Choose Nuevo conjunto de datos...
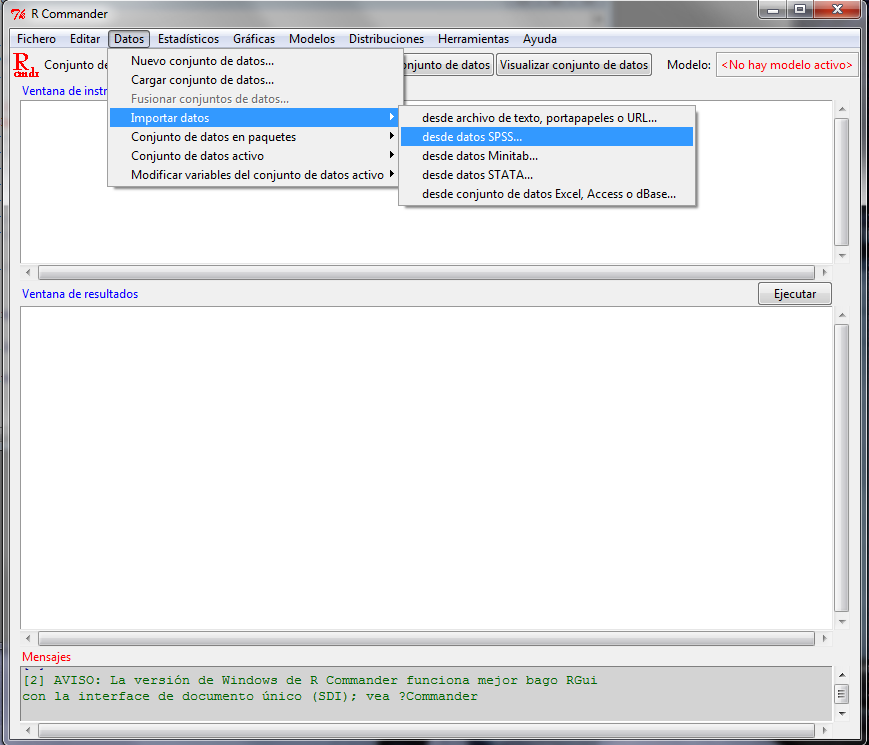This screenshot has height=745, width=869. 255,61
